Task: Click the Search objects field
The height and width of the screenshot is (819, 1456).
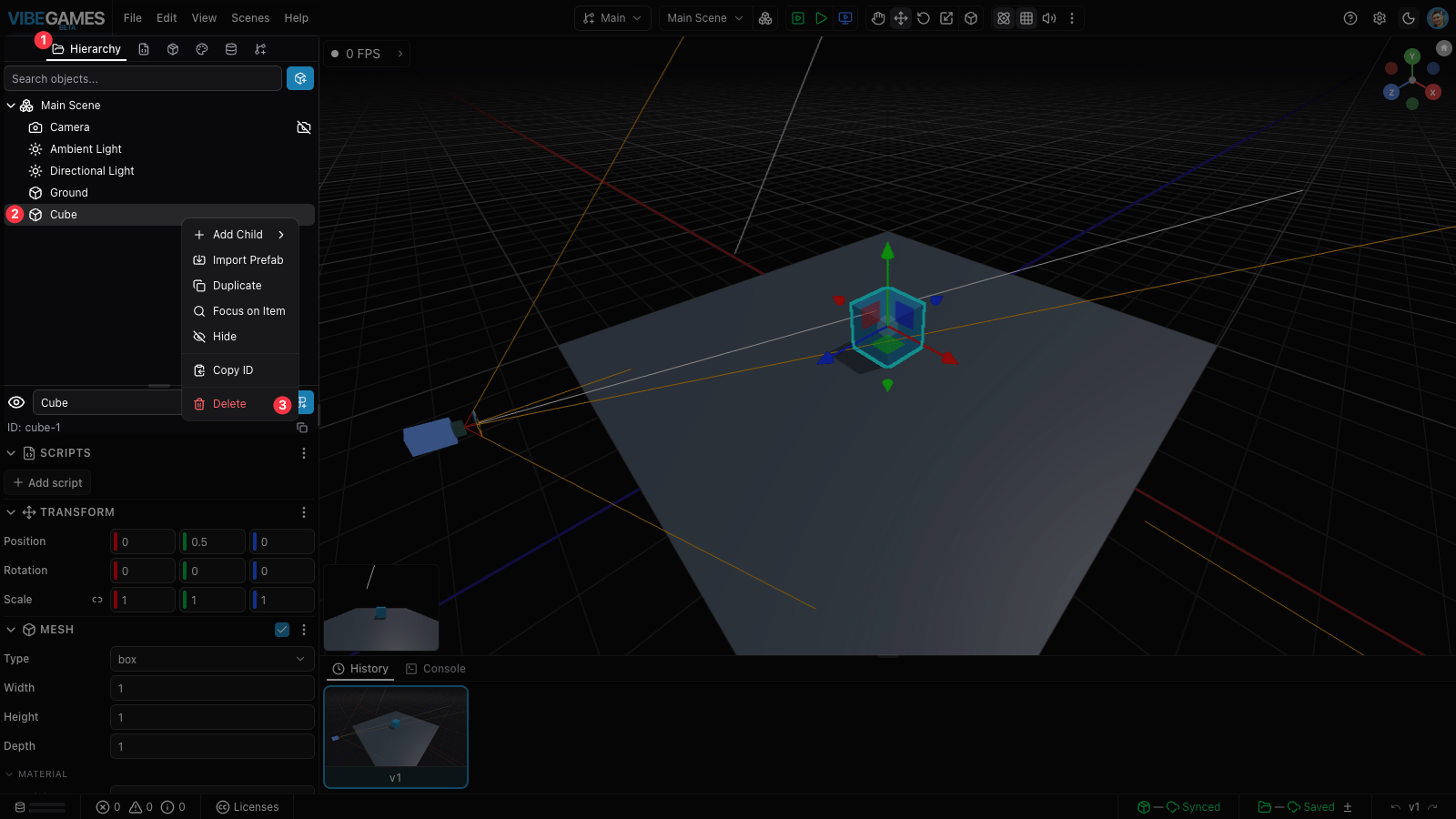Action: tap(143, 78)
